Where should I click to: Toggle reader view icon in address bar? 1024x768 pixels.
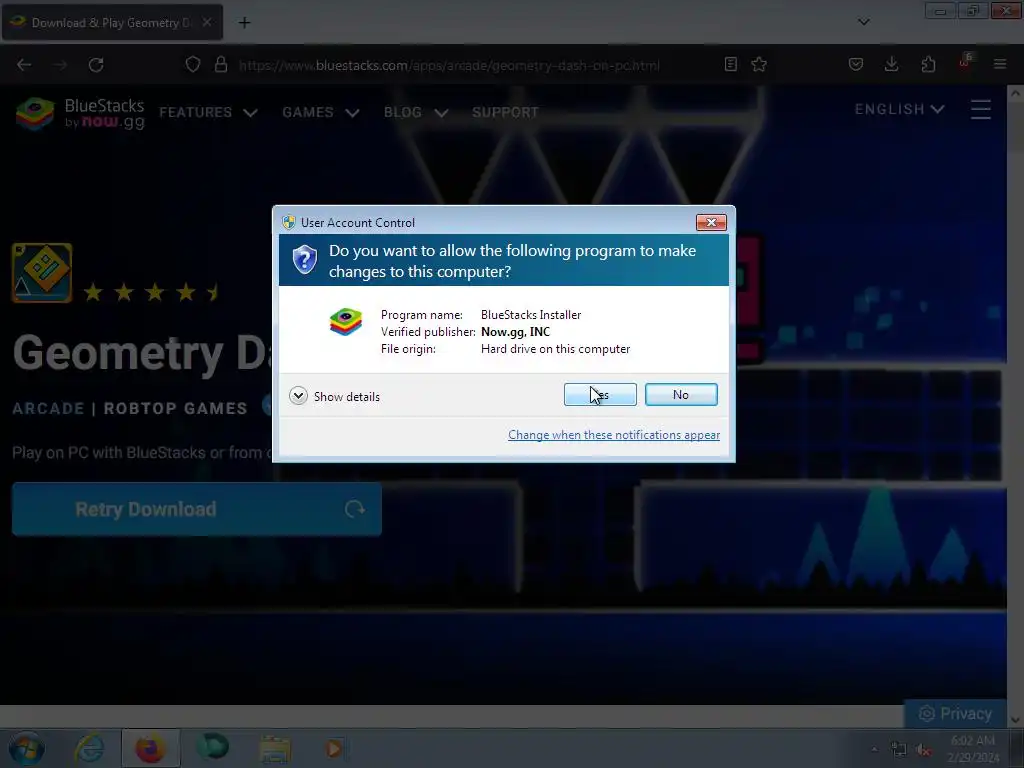click(x=731, y=64)
